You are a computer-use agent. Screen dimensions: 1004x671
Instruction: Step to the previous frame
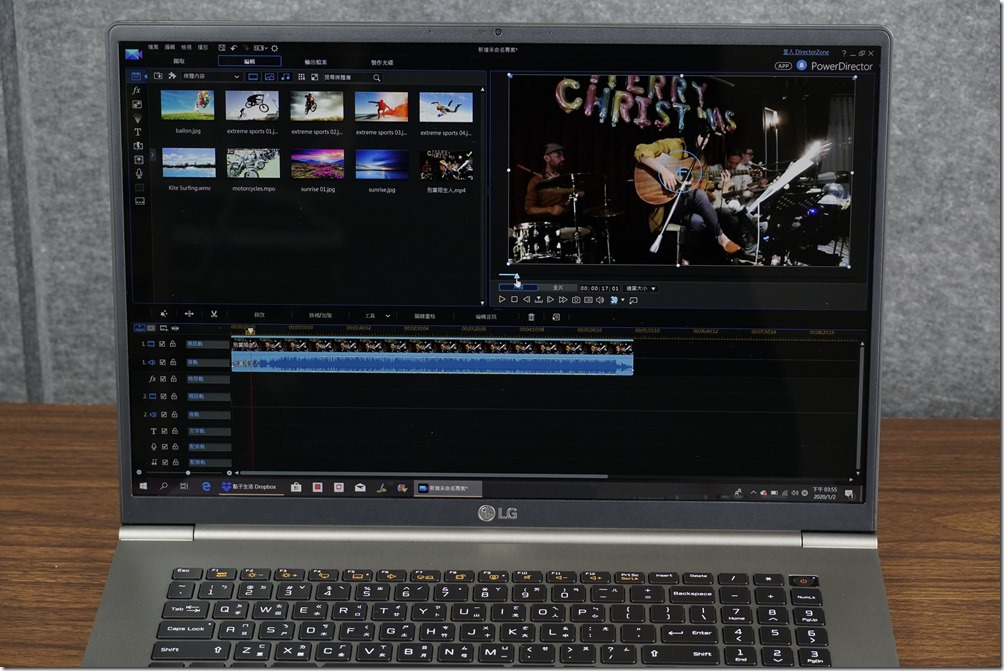526,299
